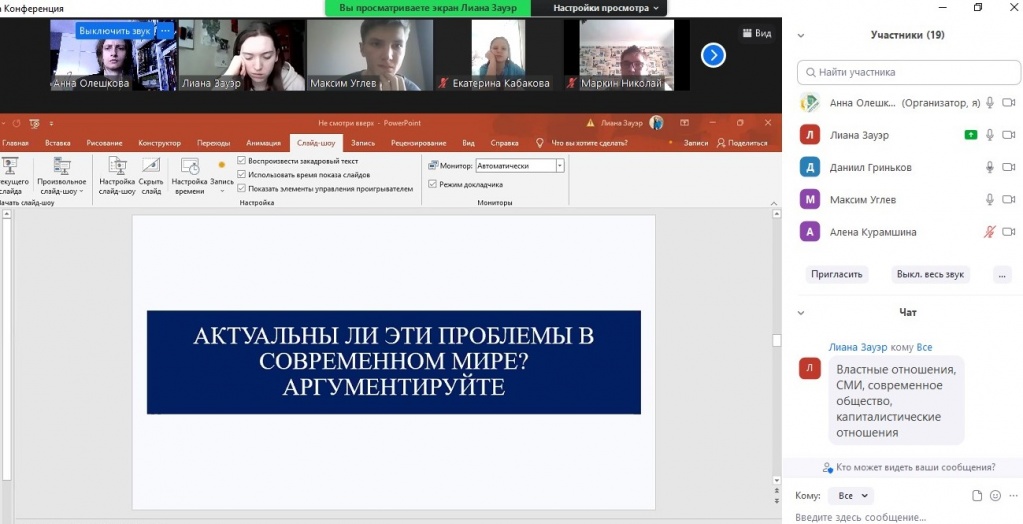Click the file attachment icon in chat

[x=977, y=496]
